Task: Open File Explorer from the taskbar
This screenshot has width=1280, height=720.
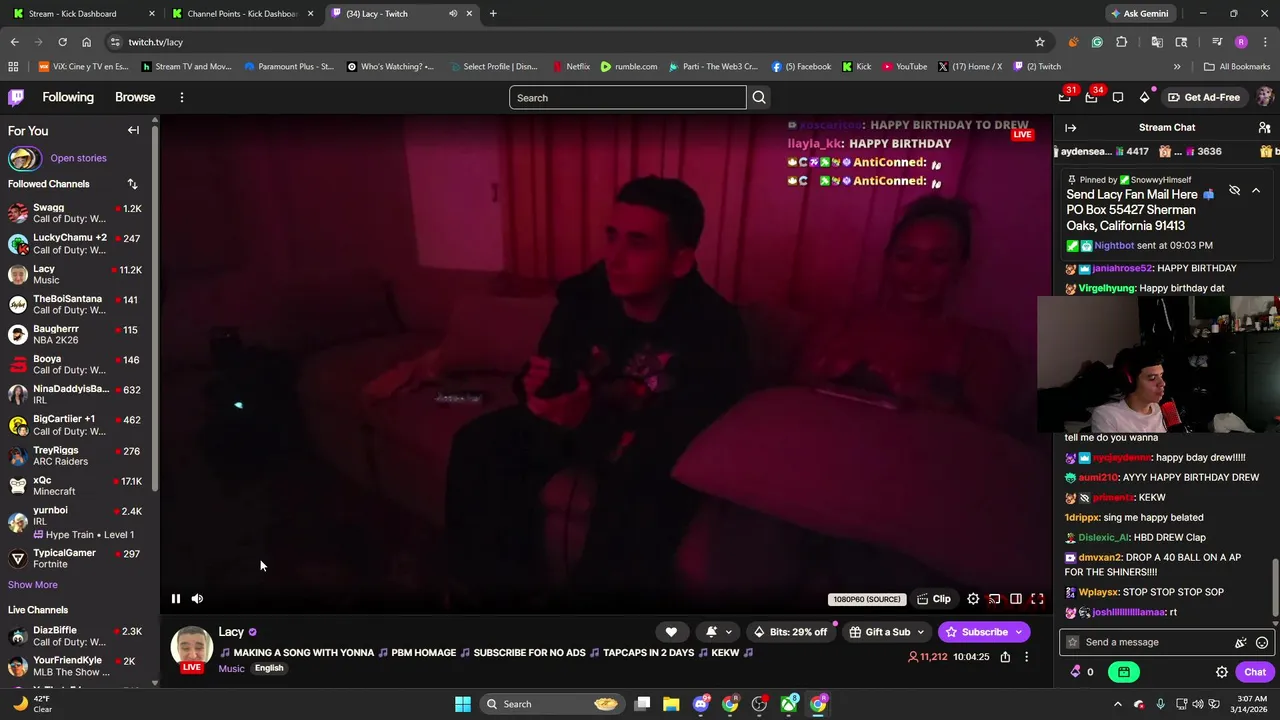Action: [671, 704]
